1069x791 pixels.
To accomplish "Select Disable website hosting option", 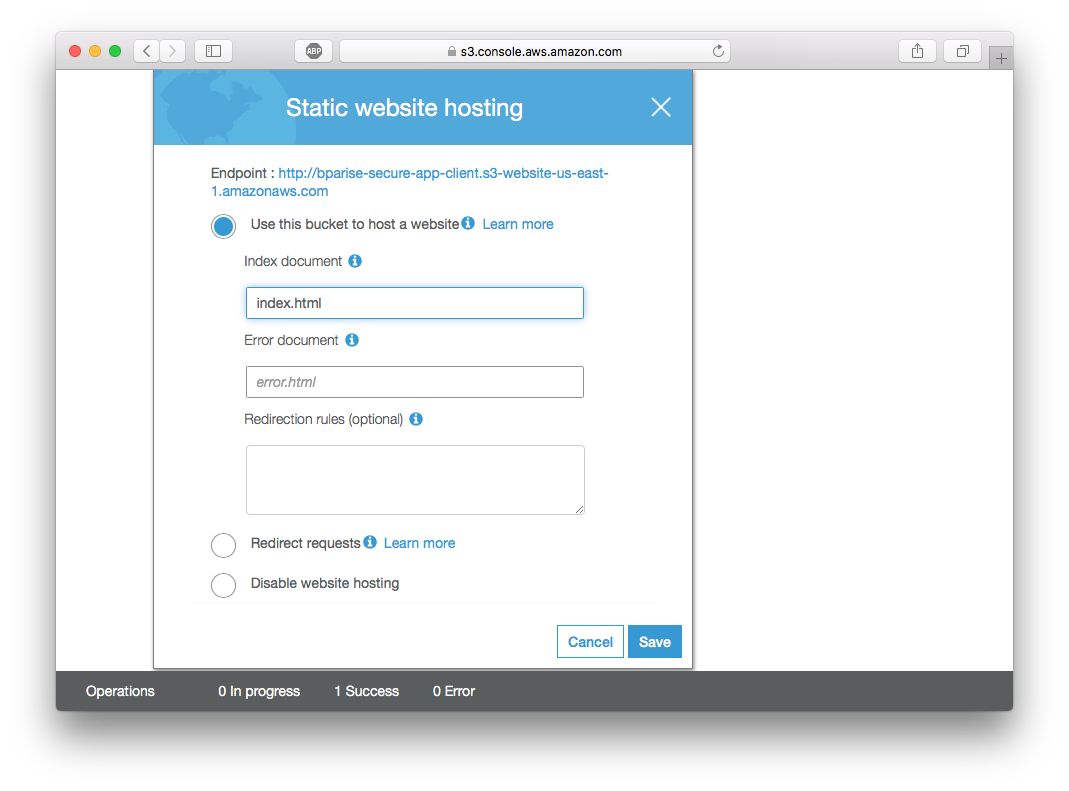I will click(223, 585).
